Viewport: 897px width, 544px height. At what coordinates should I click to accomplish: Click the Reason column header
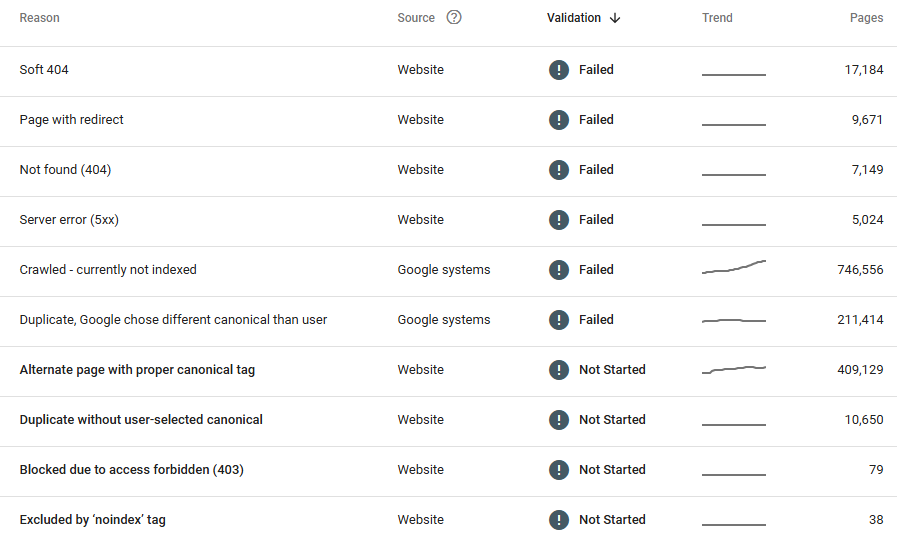tap(40, 18)
